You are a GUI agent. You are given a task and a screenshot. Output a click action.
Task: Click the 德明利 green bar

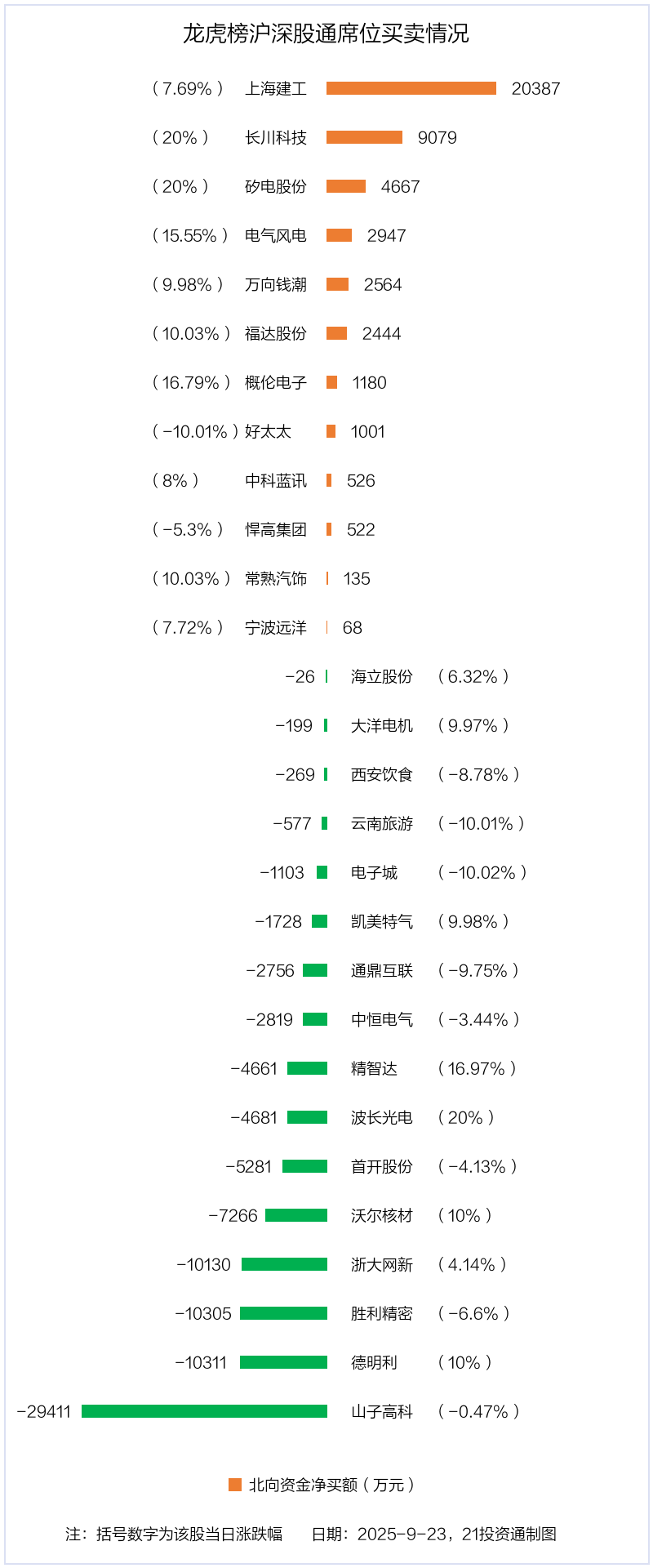[x=283, y=1362]
